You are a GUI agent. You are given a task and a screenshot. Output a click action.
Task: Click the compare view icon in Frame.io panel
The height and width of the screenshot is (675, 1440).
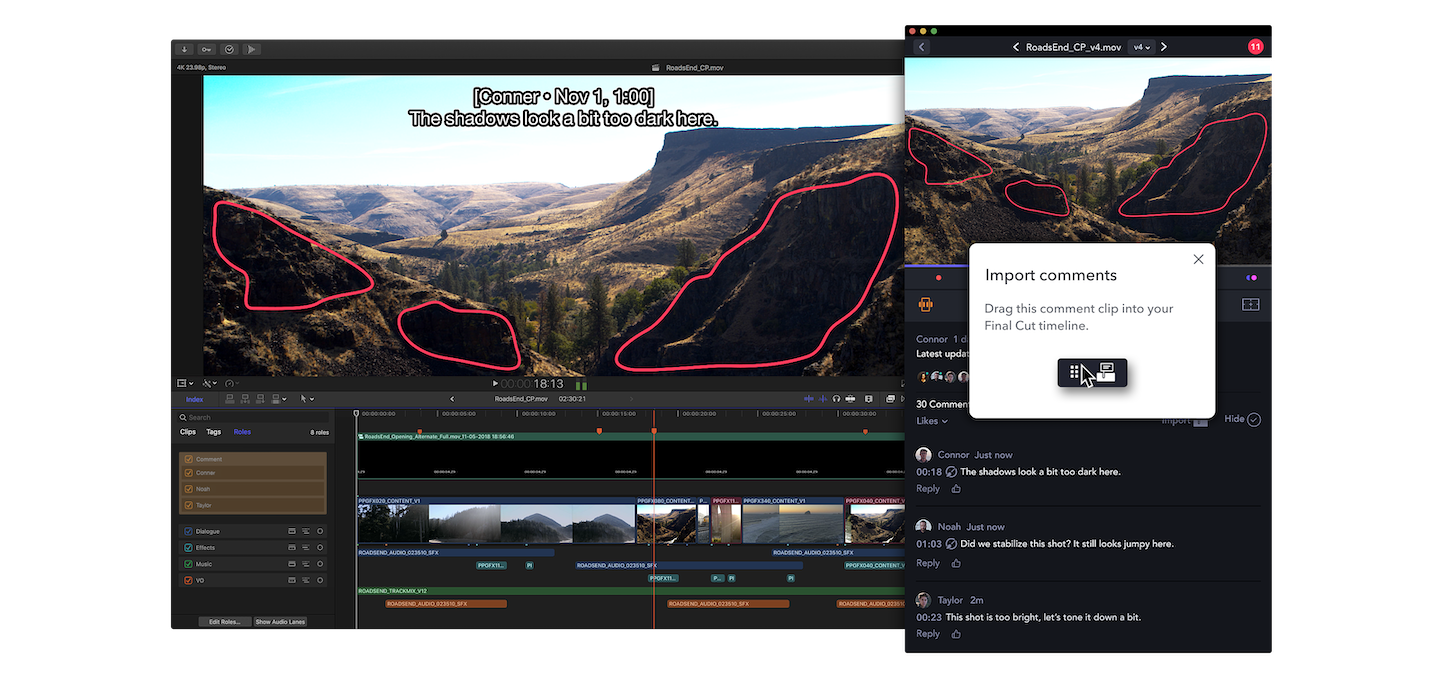click(x=1250, y=305)
